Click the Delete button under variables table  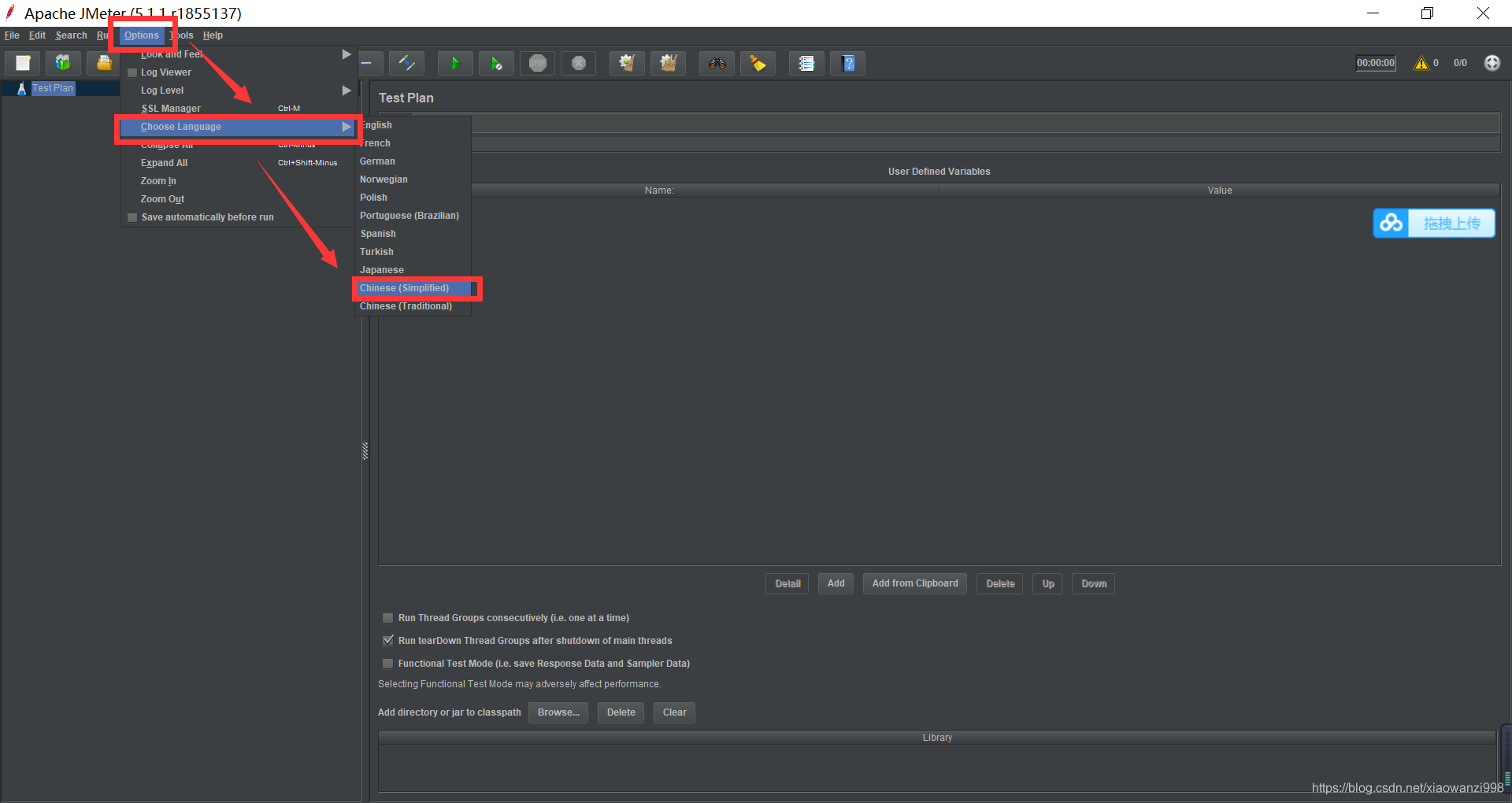(1000, 584)
